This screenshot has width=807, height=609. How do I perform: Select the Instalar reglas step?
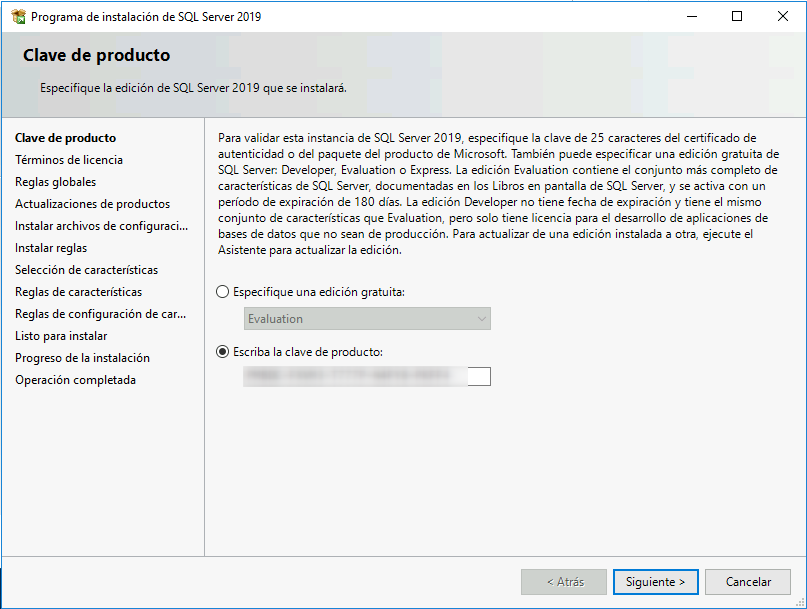[51, 248]
